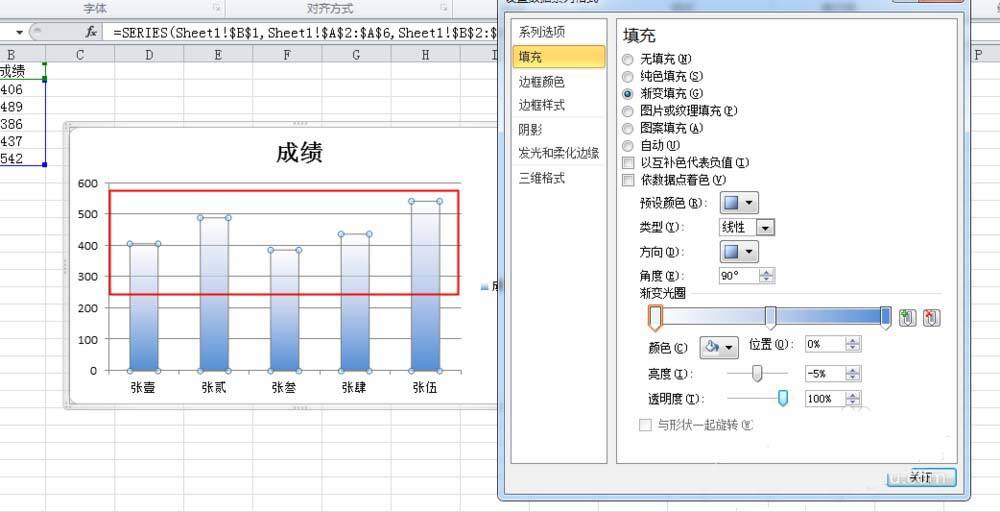1000x512 pixels.
Task: Select the 张伍 bar in the chart
Action: (425, 286)
